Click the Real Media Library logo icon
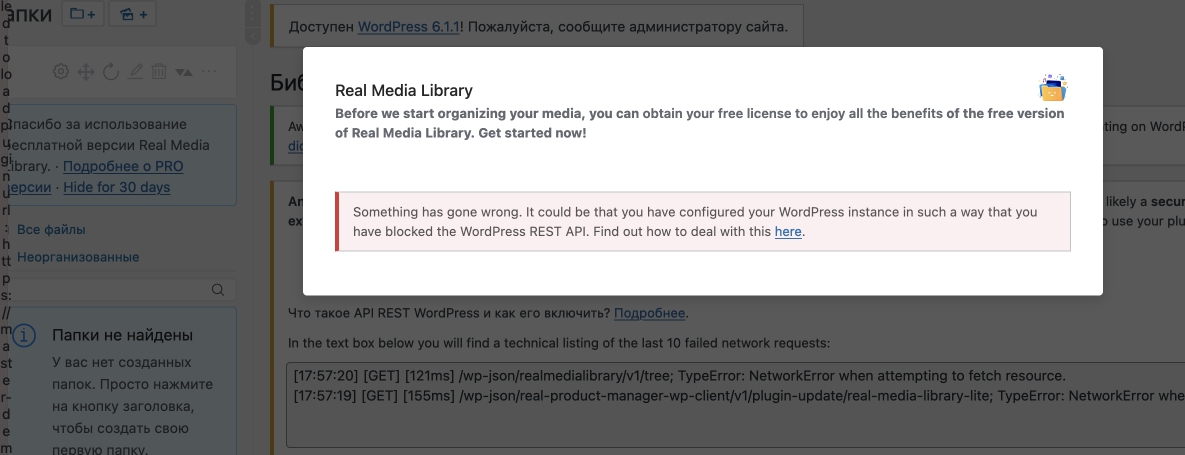 (x=1053, y=88)
